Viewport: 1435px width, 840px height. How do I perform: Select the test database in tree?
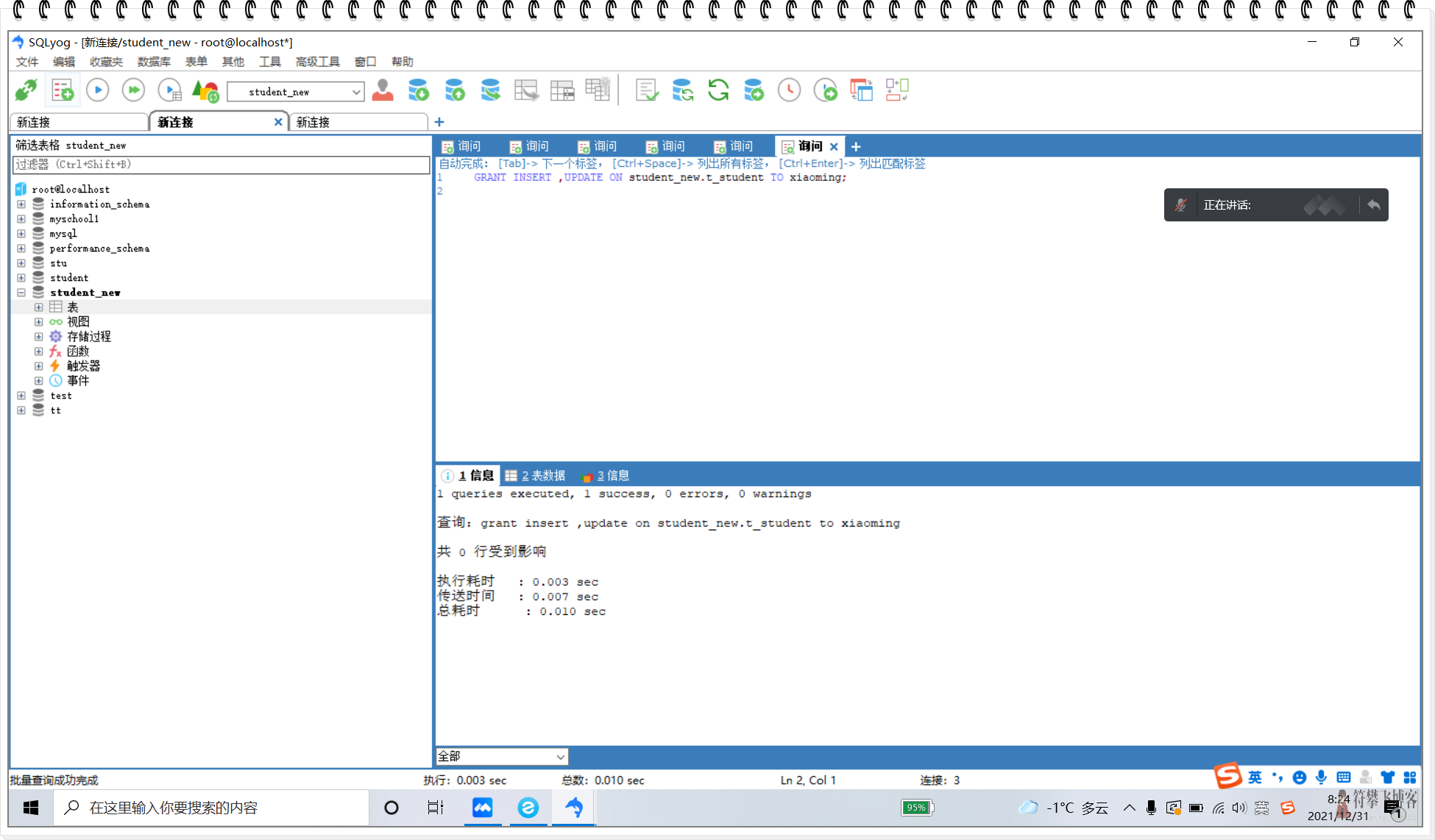(x=61, y=396)
